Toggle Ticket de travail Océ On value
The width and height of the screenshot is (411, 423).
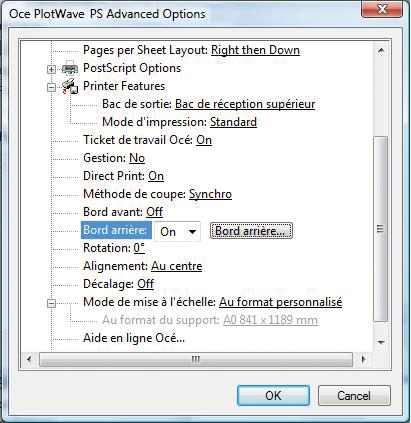pyautogui.click(x=204, y=140)
